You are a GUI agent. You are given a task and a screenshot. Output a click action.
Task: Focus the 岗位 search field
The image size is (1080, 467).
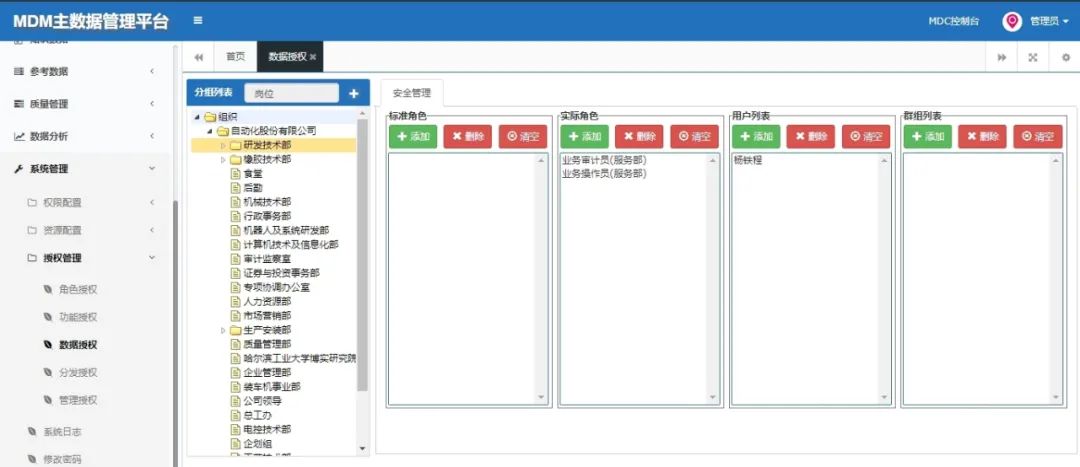[x=291, y=93]
